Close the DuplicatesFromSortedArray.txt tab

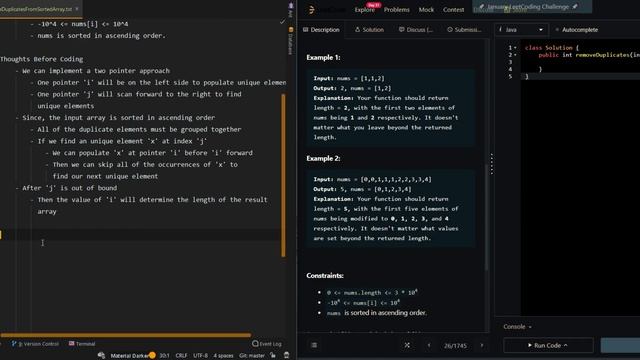tap(77, 9)
